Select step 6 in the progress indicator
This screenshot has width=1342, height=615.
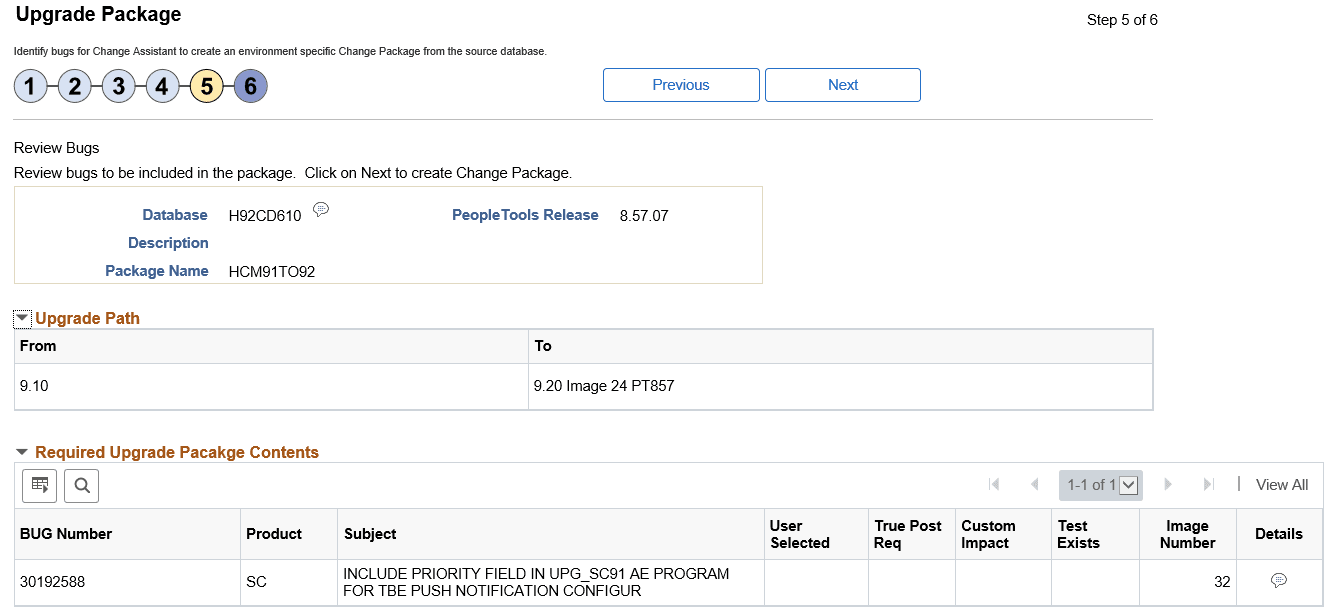tap(250, 86)
